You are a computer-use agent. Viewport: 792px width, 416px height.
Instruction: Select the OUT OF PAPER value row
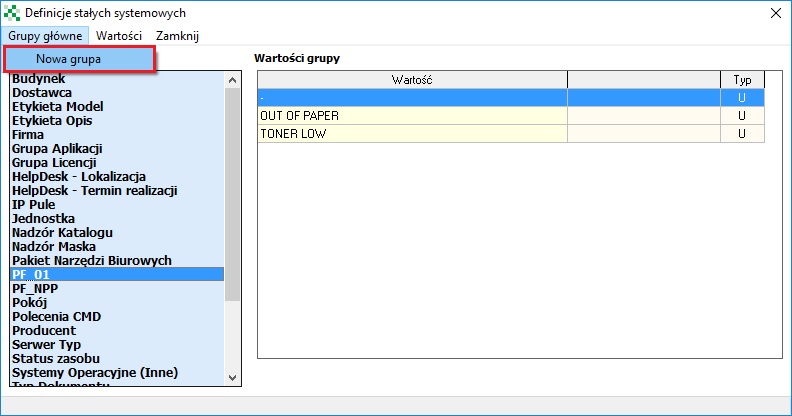click(x=511, y=116)
